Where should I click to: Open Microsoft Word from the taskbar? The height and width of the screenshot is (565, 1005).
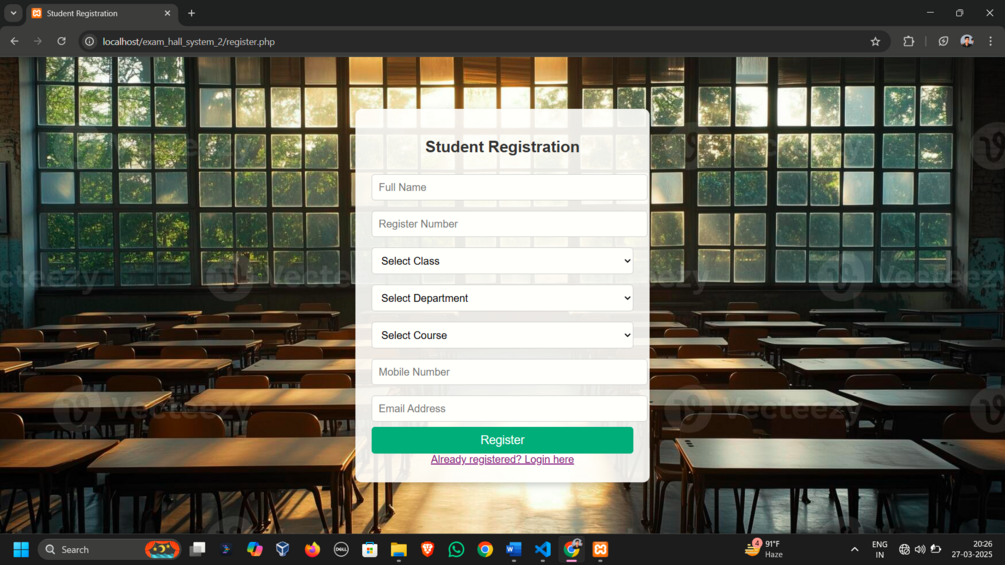(x=514, y=550)
